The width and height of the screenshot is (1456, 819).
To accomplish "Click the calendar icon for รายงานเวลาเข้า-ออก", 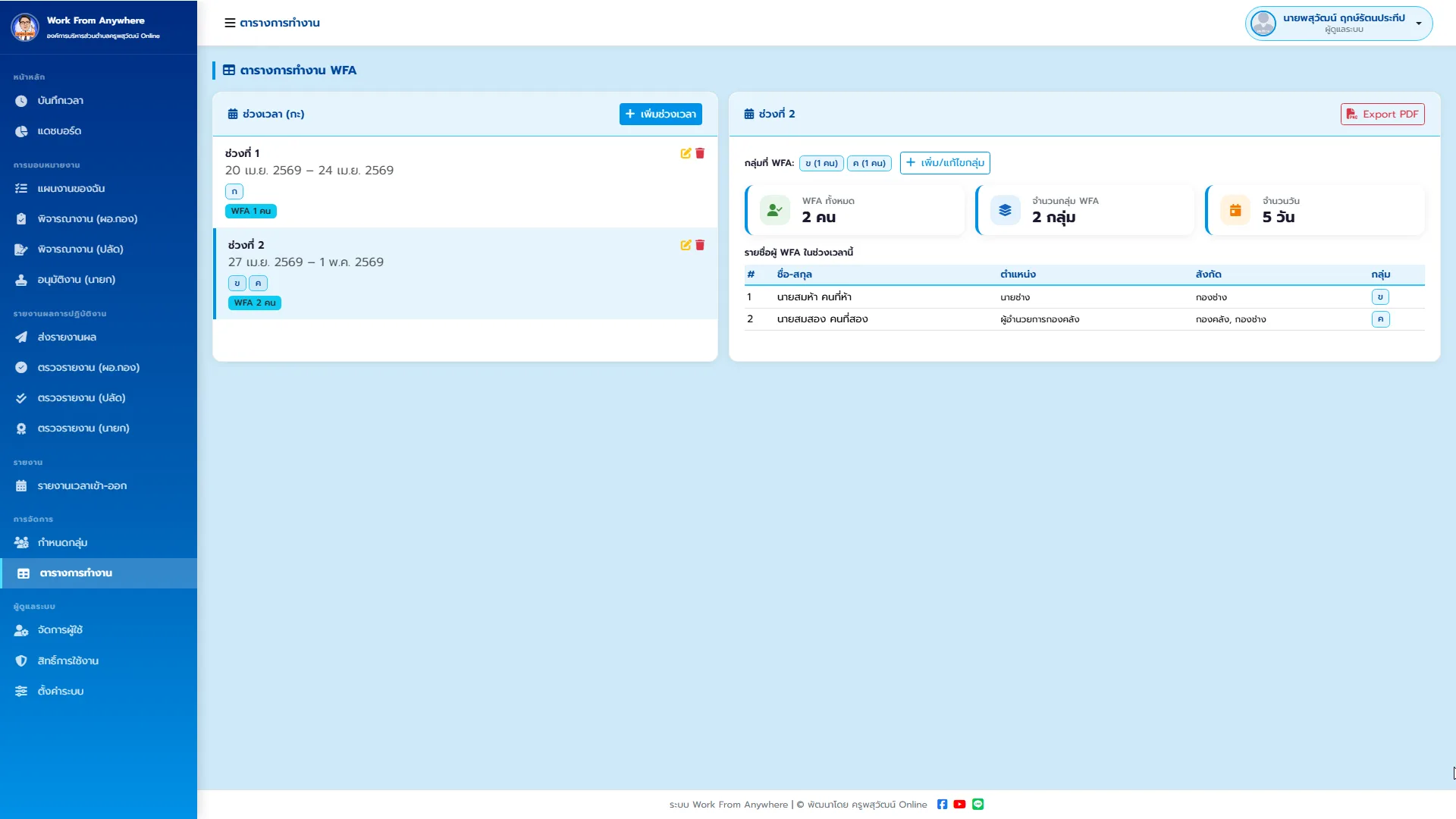I will tap(21, 486).
